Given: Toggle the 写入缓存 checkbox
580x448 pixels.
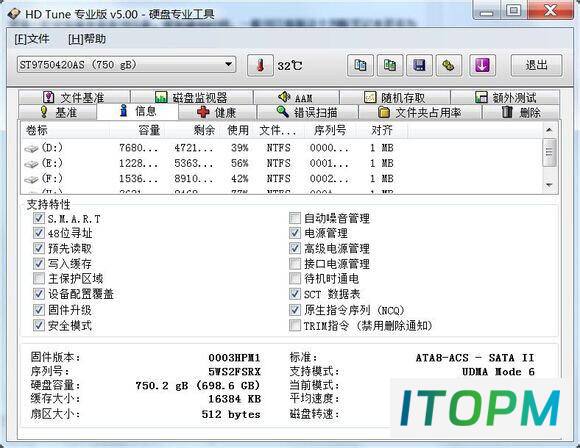Looking at the screenshot, I should [x=39, y=263].
